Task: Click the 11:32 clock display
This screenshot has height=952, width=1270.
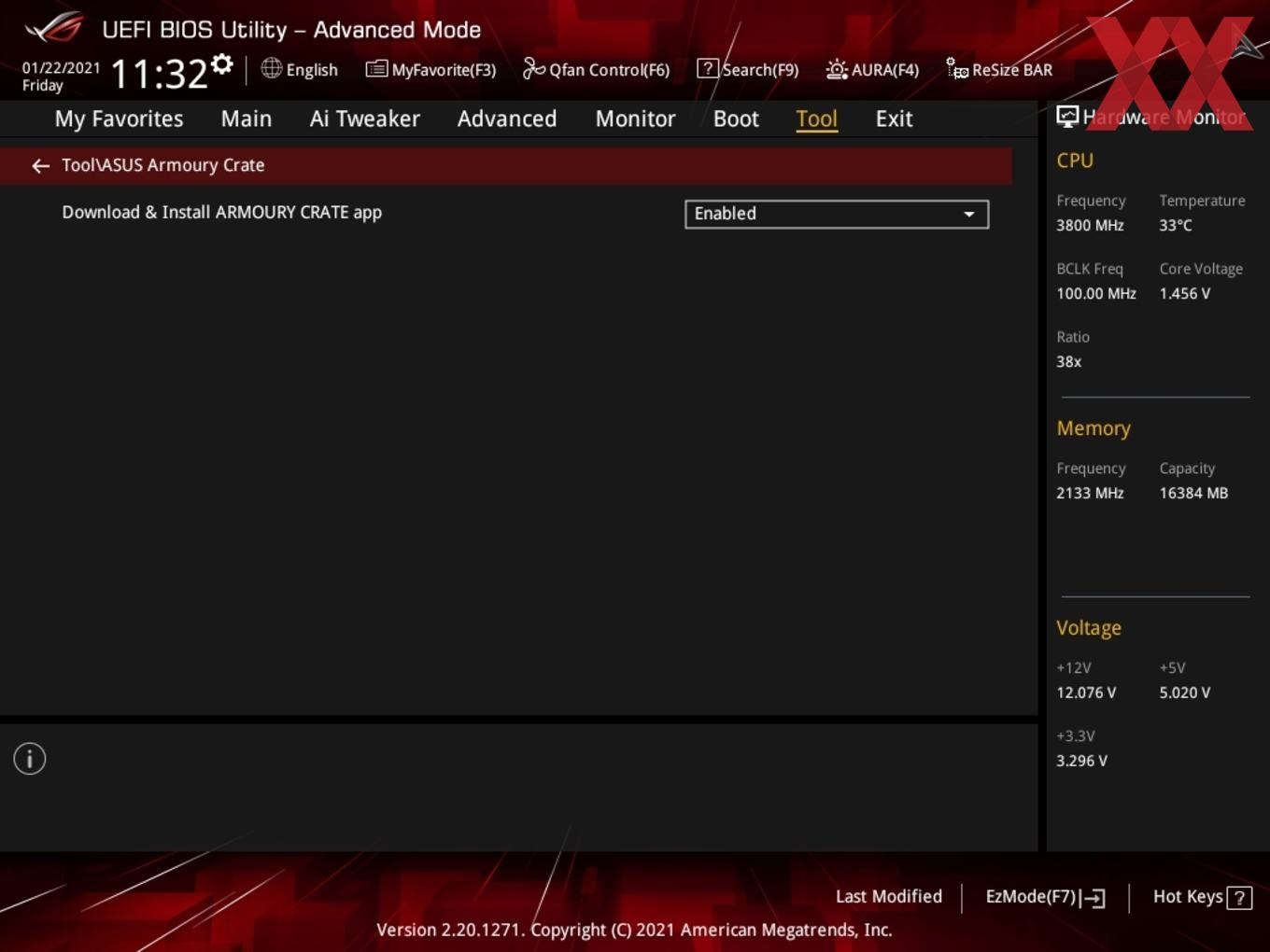Action: 159,74
